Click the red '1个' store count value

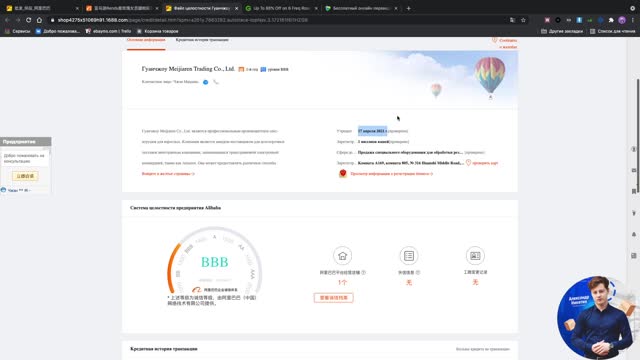pos(342,282)
